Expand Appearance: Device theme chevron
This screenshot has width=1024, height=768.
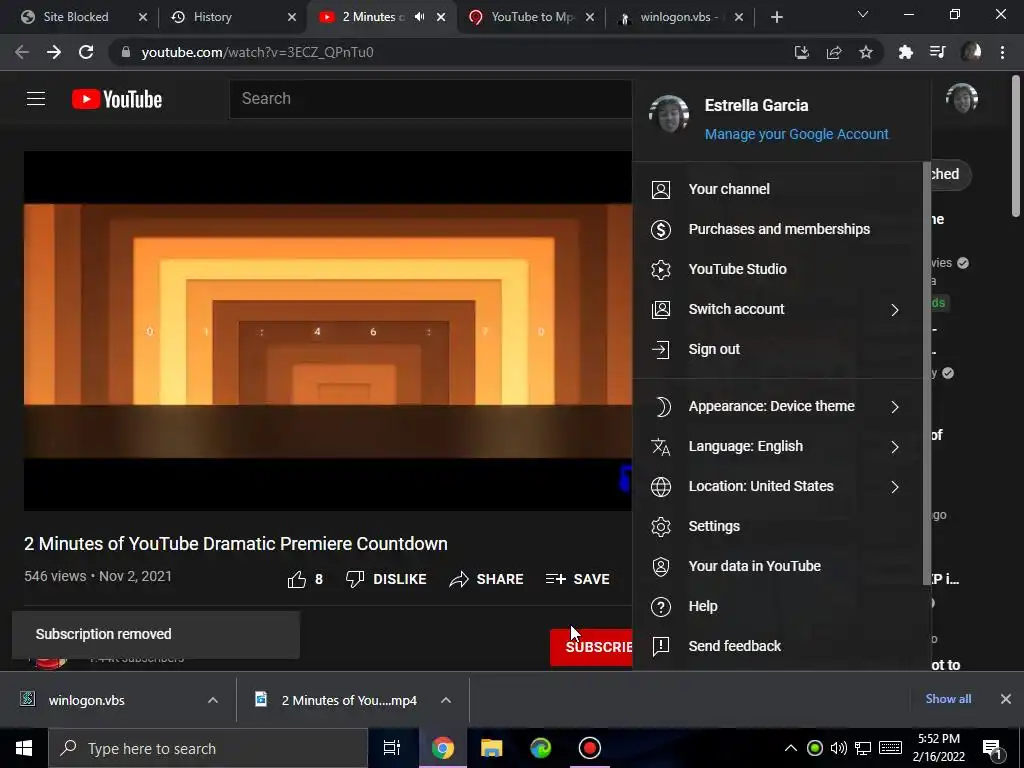click(x=895, y=407)
